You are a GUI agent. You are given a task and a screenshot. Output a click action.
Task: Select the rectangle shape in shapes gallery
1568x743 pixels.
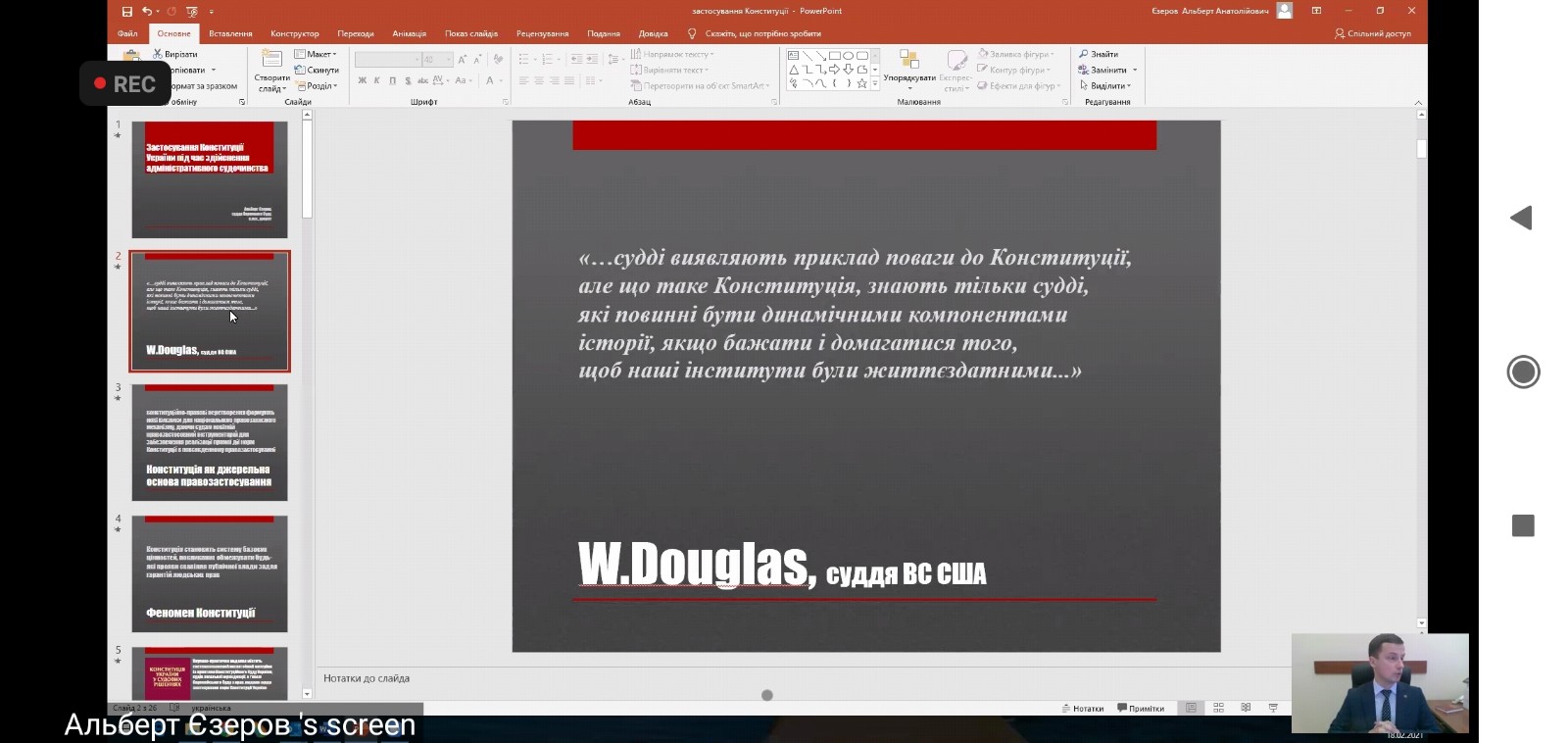click(834, 56)
